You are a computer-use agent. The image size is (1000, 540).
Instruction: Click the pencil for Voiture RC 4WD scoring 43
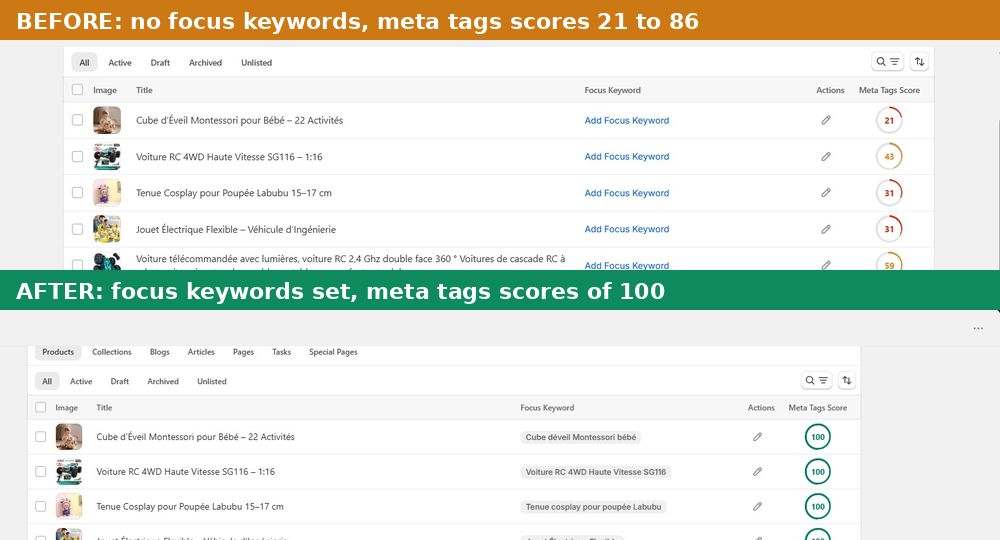826,156
